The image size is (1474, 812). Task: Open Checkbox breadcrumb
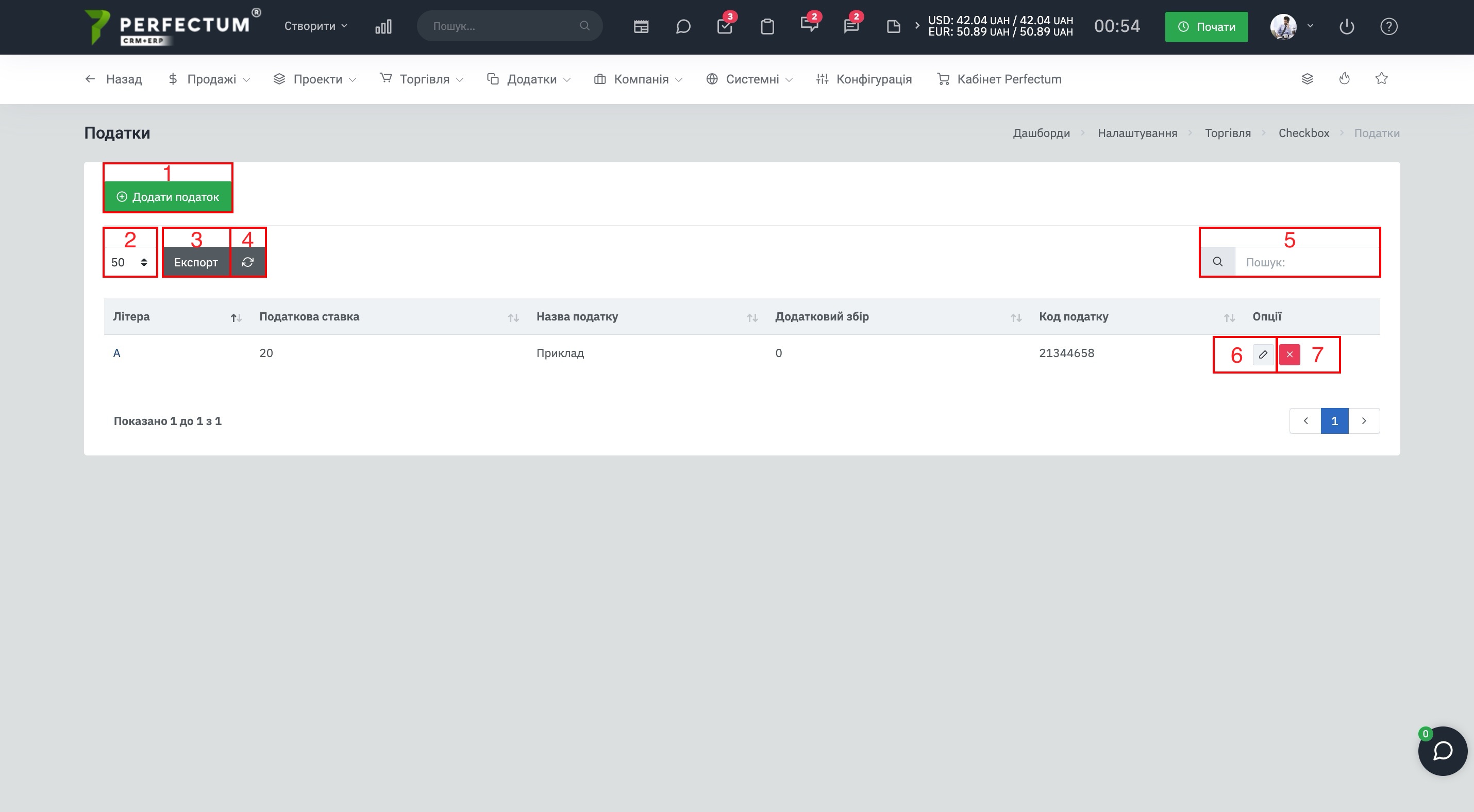click(1304, 132)
